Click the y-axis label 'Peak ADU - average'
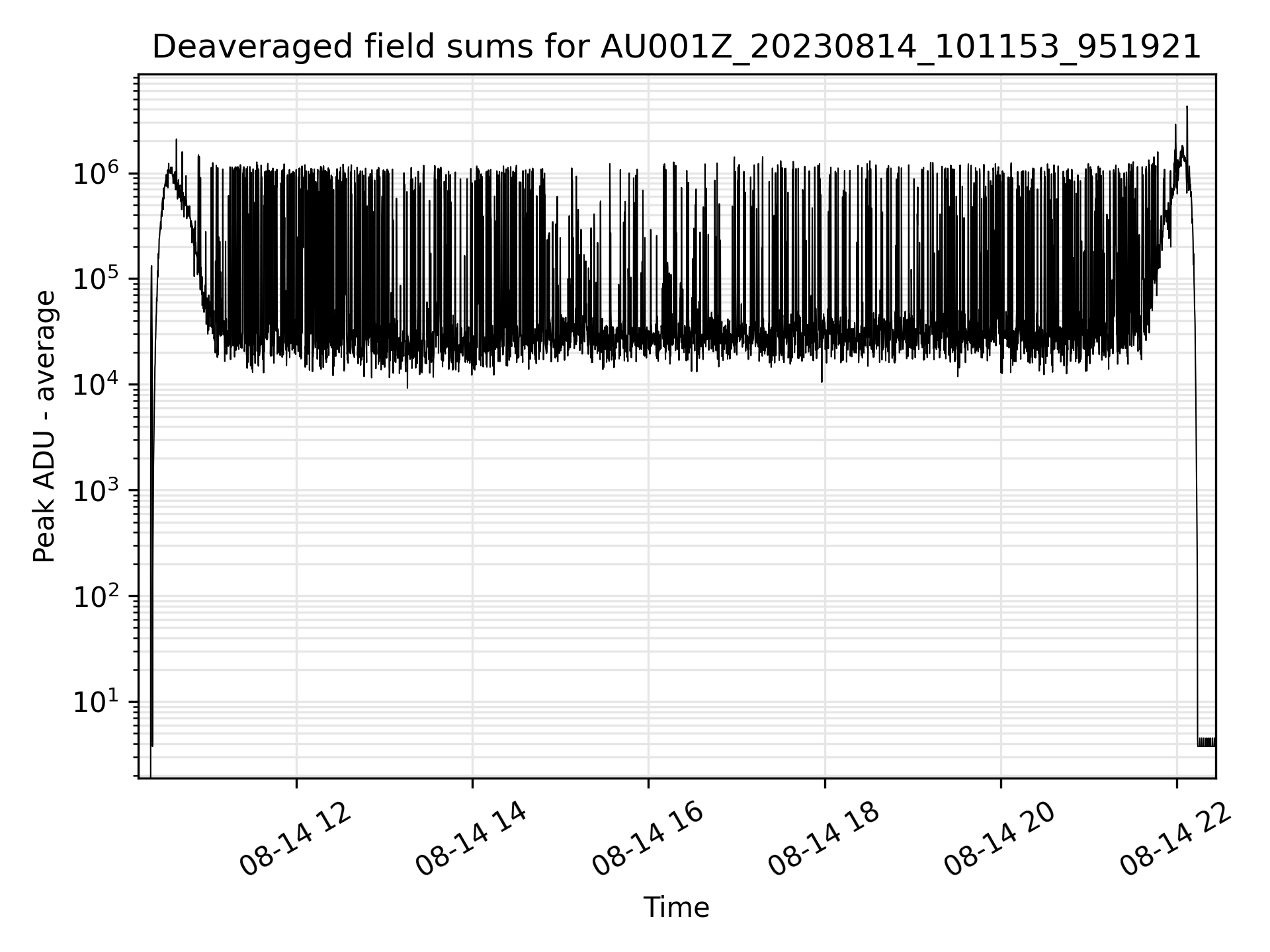This screenshot has height=952, width=1270. tap(45, 426)
